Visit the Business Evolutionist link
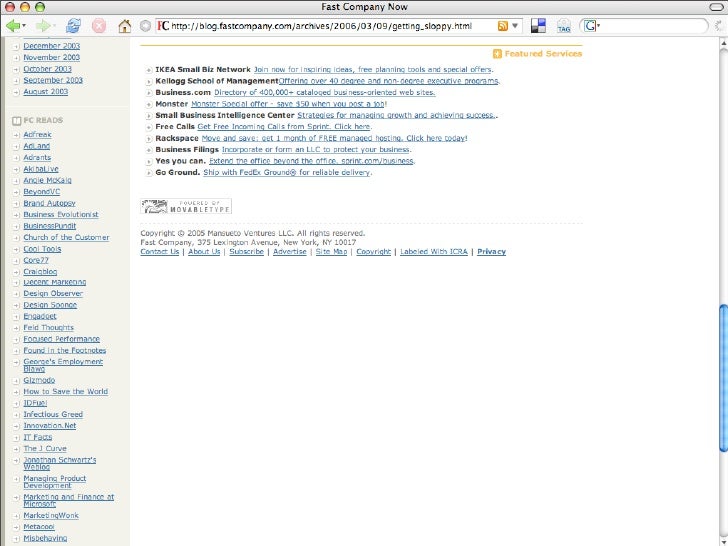 pos(61,214)
